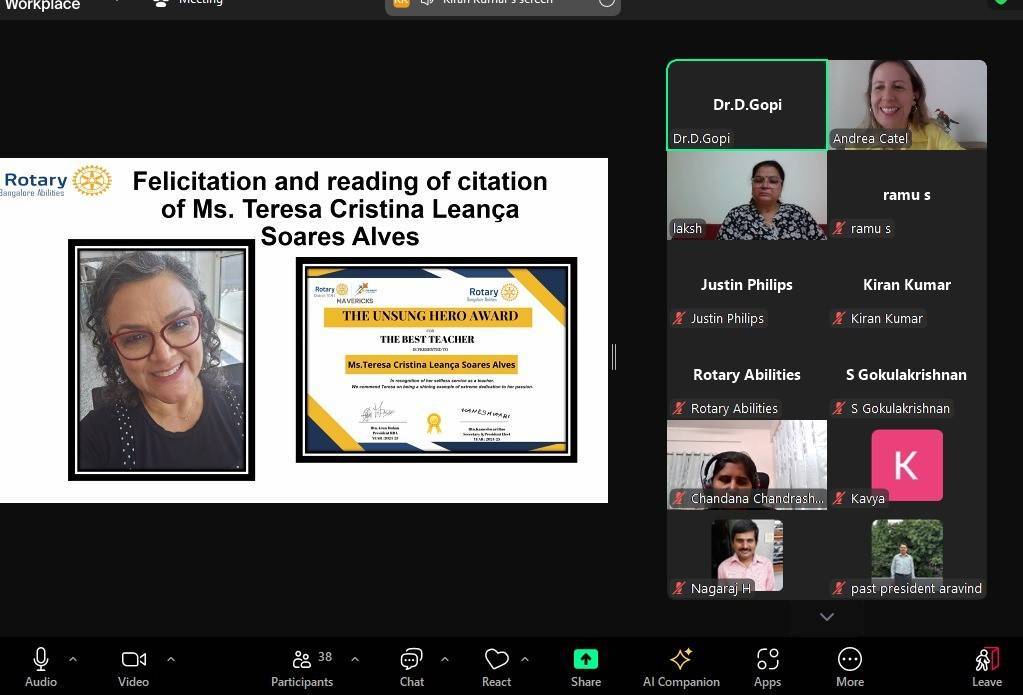Select Kavya's participant tile
The width and height of the screenshot is (1023, 695).
click(x=907, y=465)
